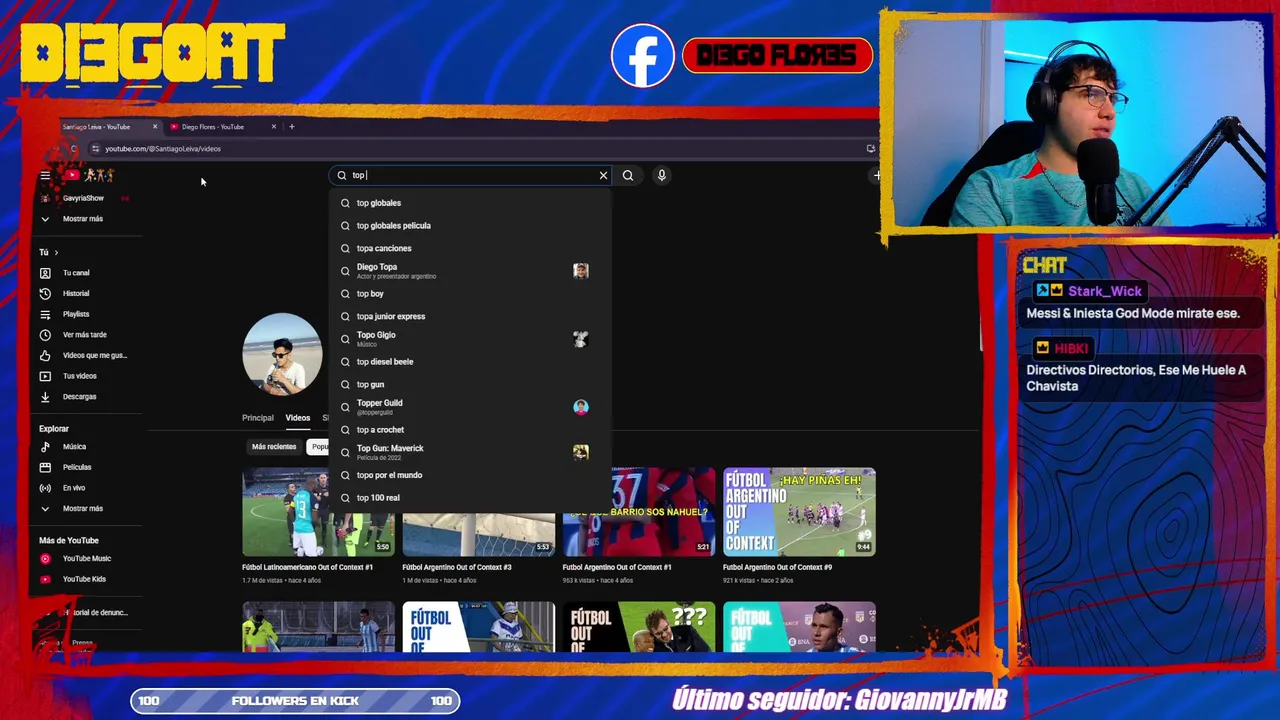Select suggestion 'topa junior express'

470,316
